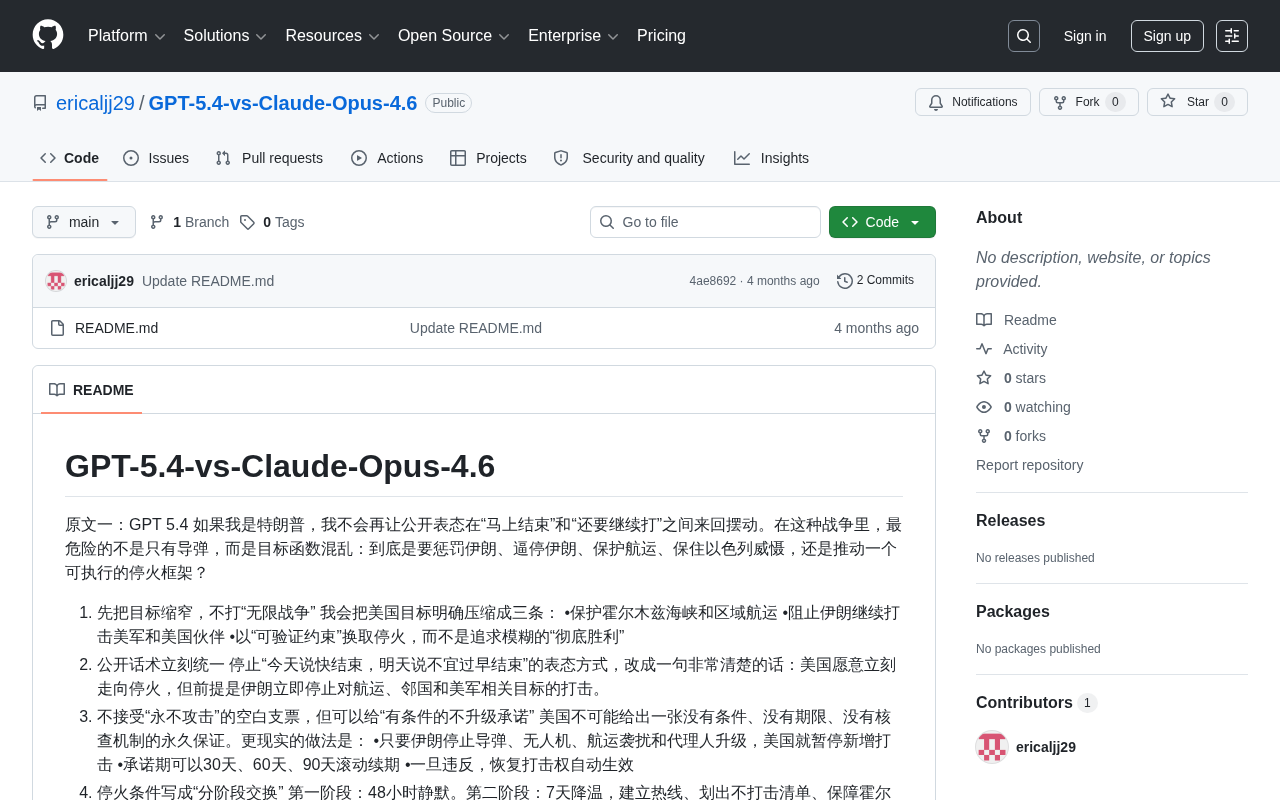Open the green Code dropdown button
Screen dimensions: 1280x800
point(882,222)
